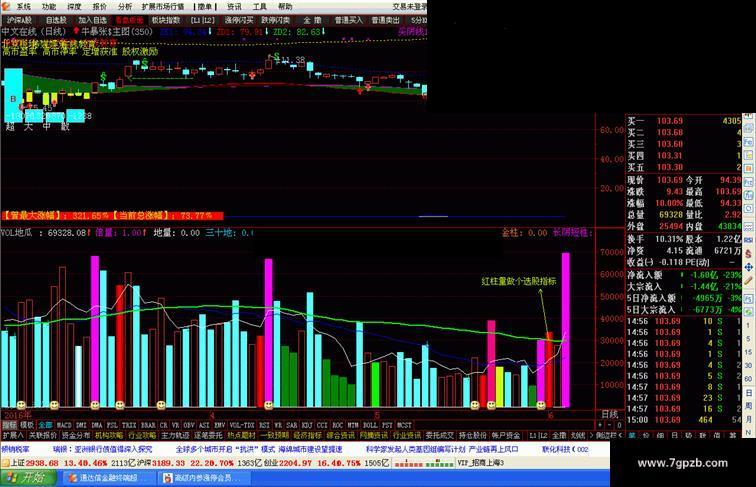
Task: Open 热点题材 in the bottom bar
Action: pos(242,435)
